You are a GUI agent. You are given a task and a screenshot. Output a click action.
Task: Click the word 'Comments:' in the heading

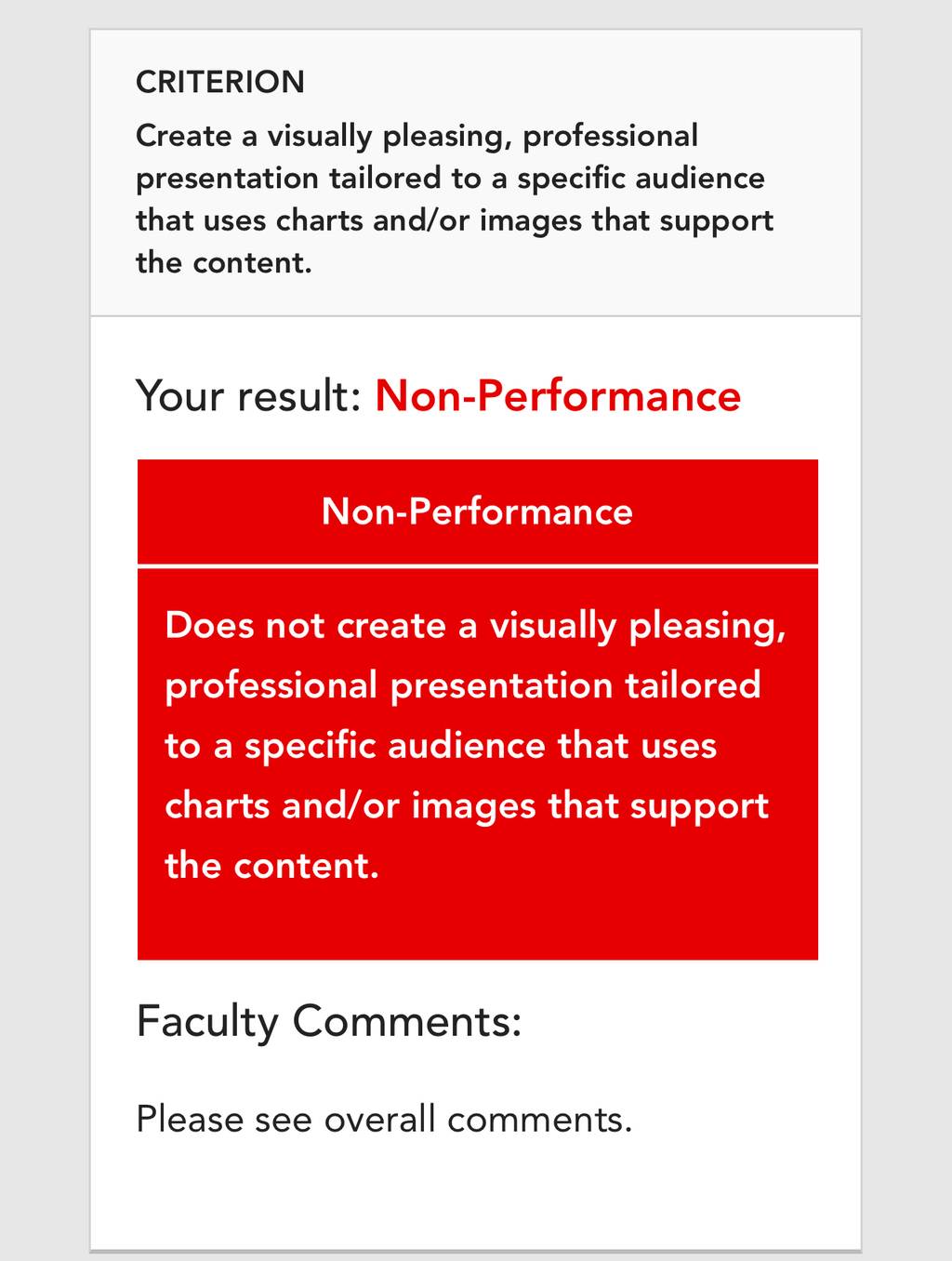[x=407, y=1021]
